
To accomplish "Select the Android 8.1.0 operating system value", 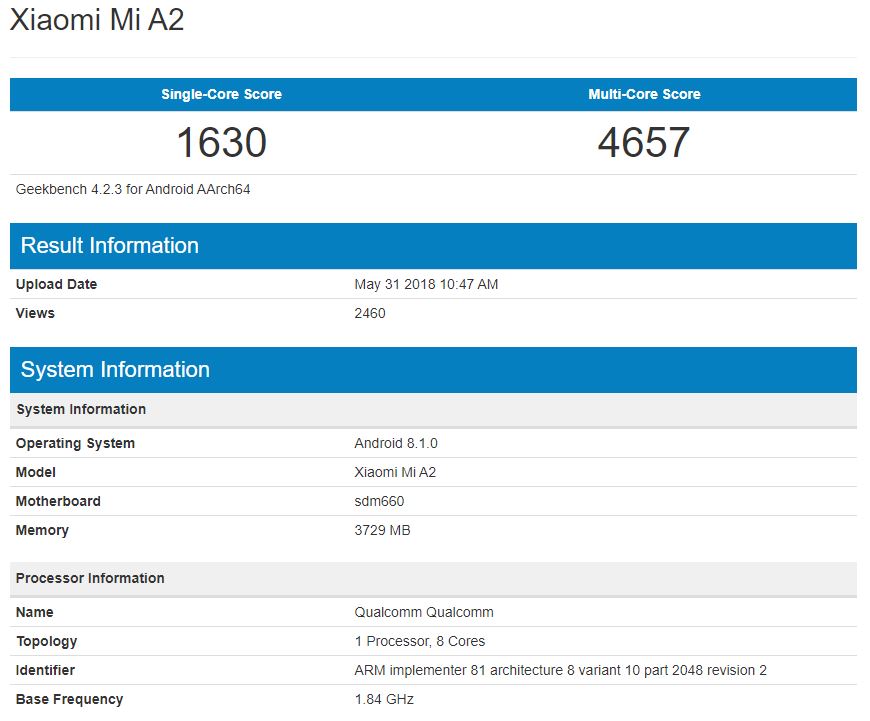I will 396,443.
